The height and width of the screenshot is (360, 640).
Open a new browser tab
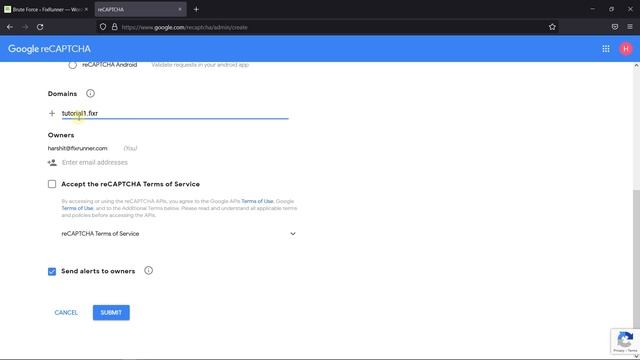click(196, 9)
